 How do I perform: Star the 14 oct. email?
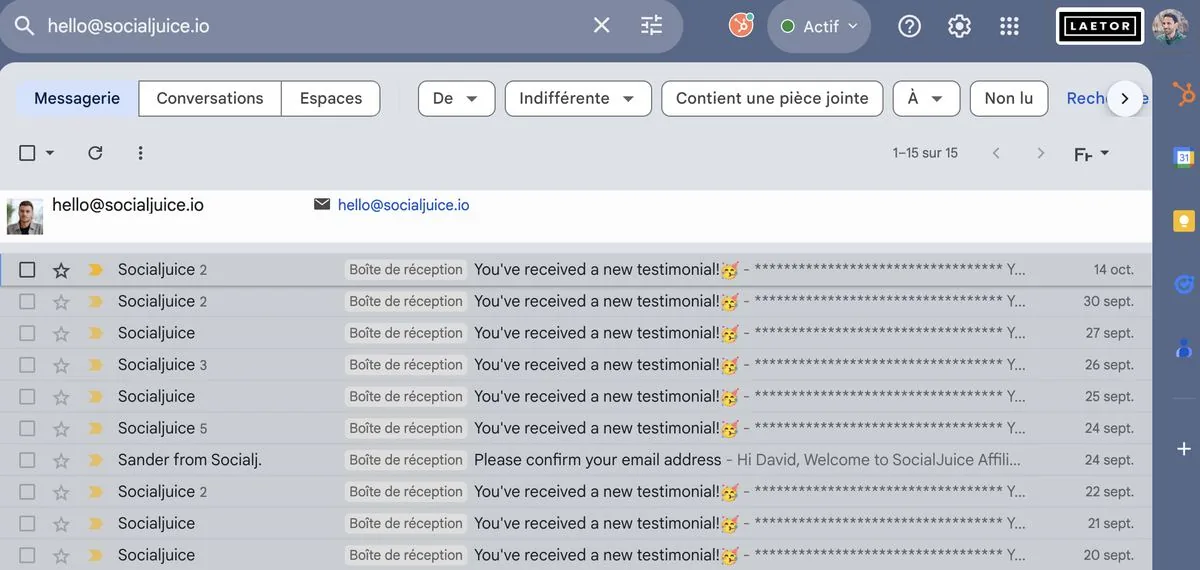click(61, 270)
